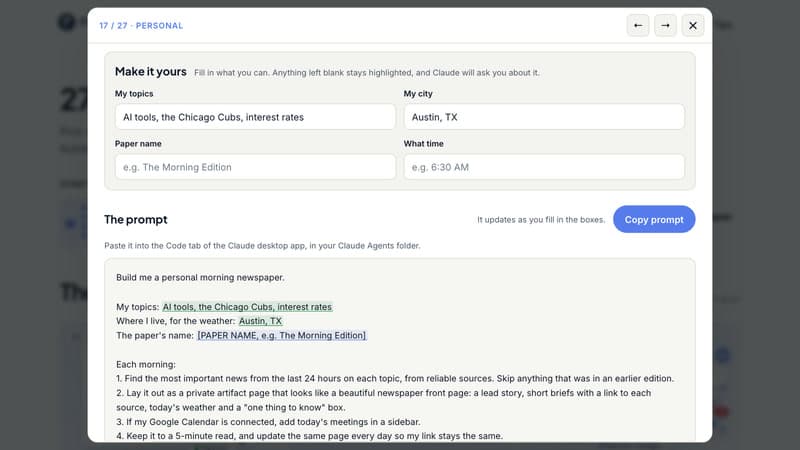The image size is (800, 450).
Task: Click 'The prompt' heading
Action: (x=136, y=219)
